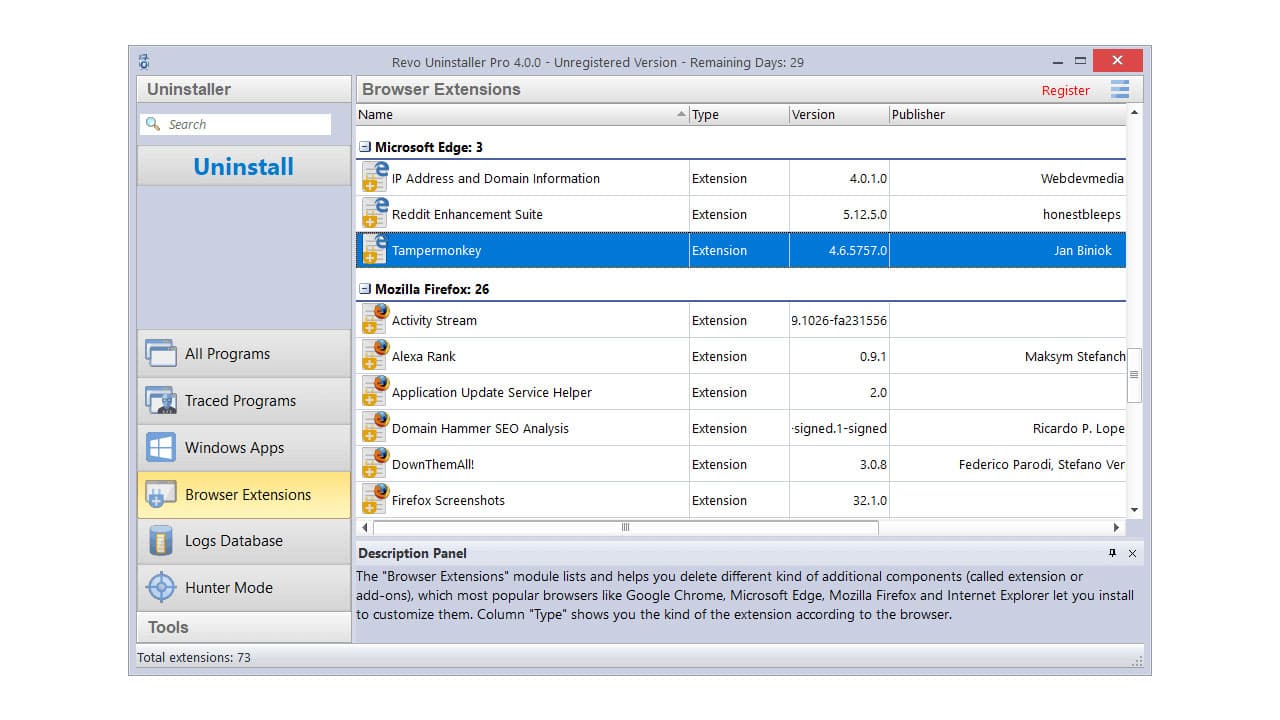Open the hamburger menu near Register
1280x720 pixels.
point(1120,89)
